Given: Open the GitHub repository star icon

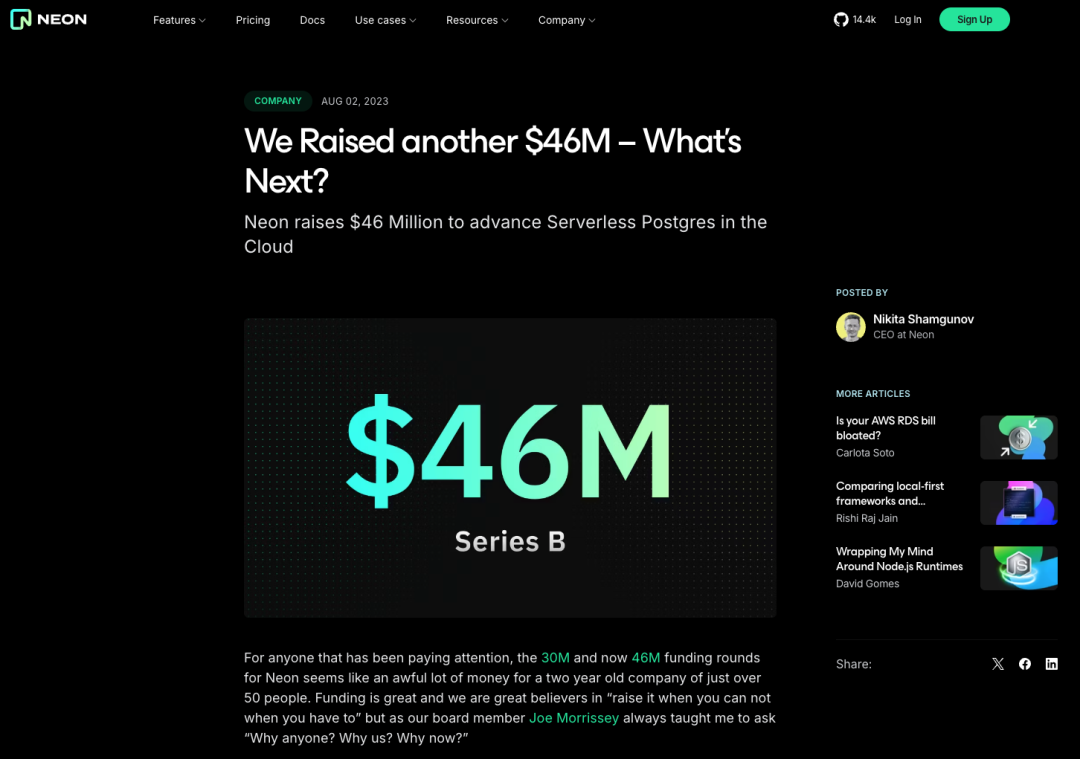Looking at the screenshot, I should (841, 20).
